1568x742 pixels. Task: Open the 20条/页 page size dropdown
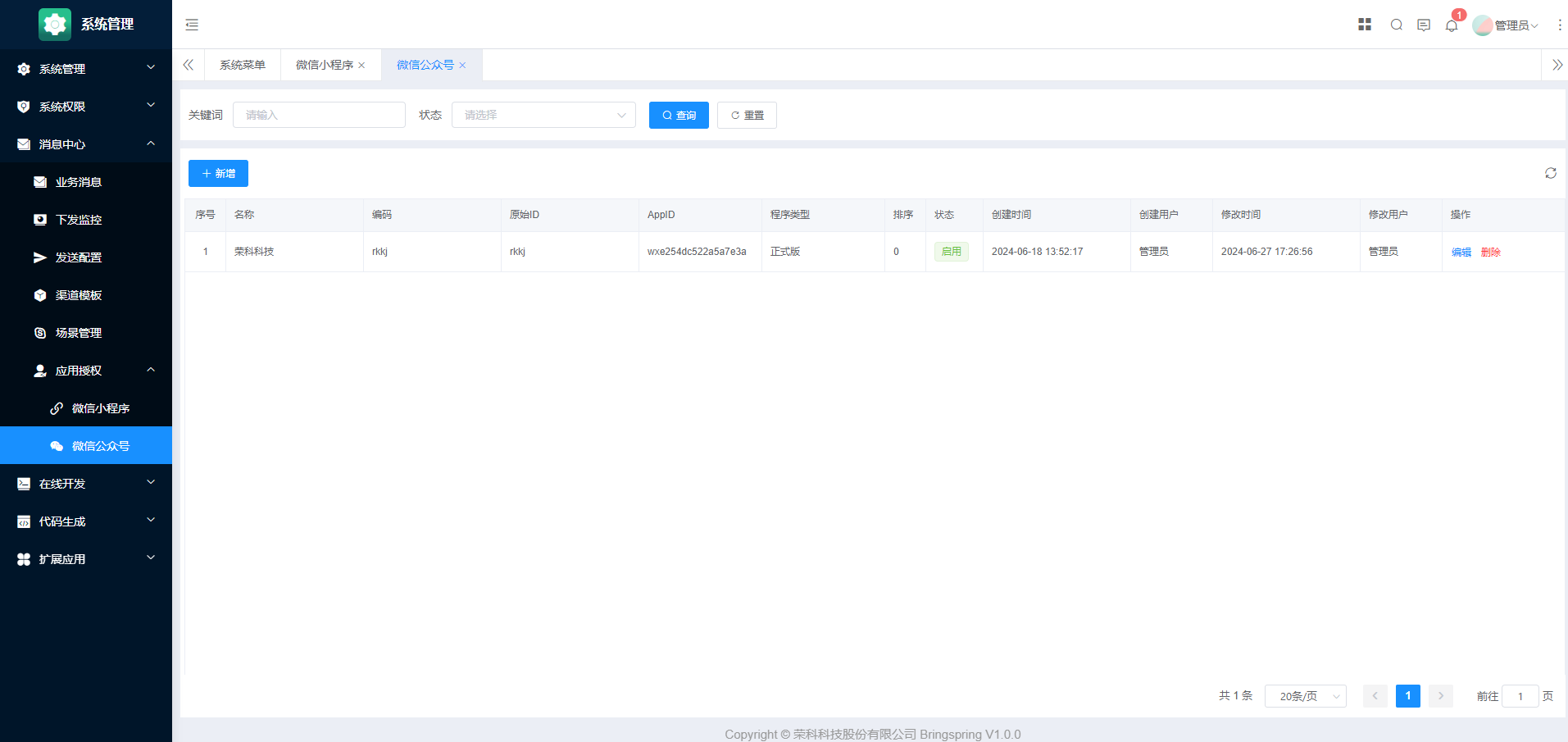pos(1305,696)
